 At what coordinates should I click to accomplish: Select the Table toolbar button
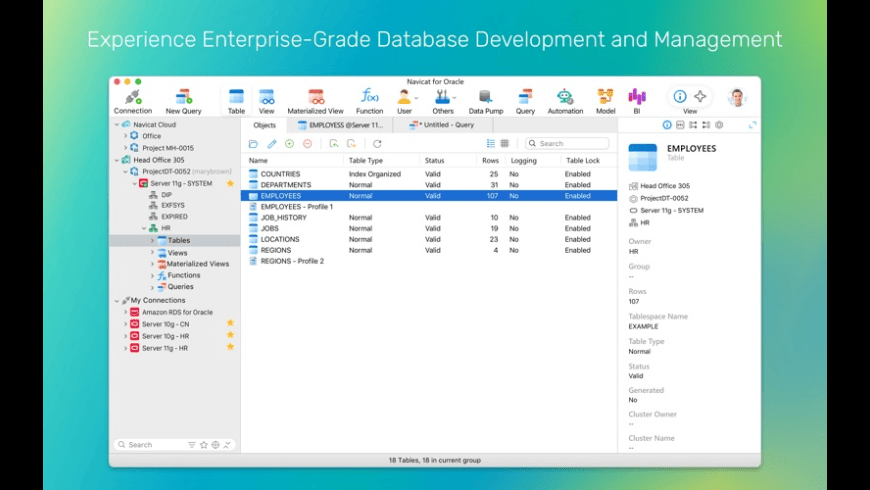pos(236,102)
